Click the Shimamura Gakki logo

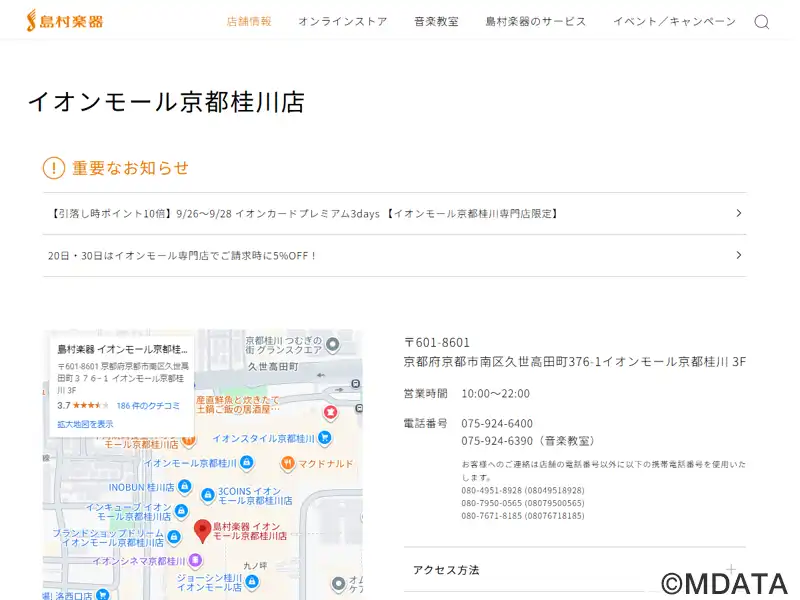(x=65, y=21)
